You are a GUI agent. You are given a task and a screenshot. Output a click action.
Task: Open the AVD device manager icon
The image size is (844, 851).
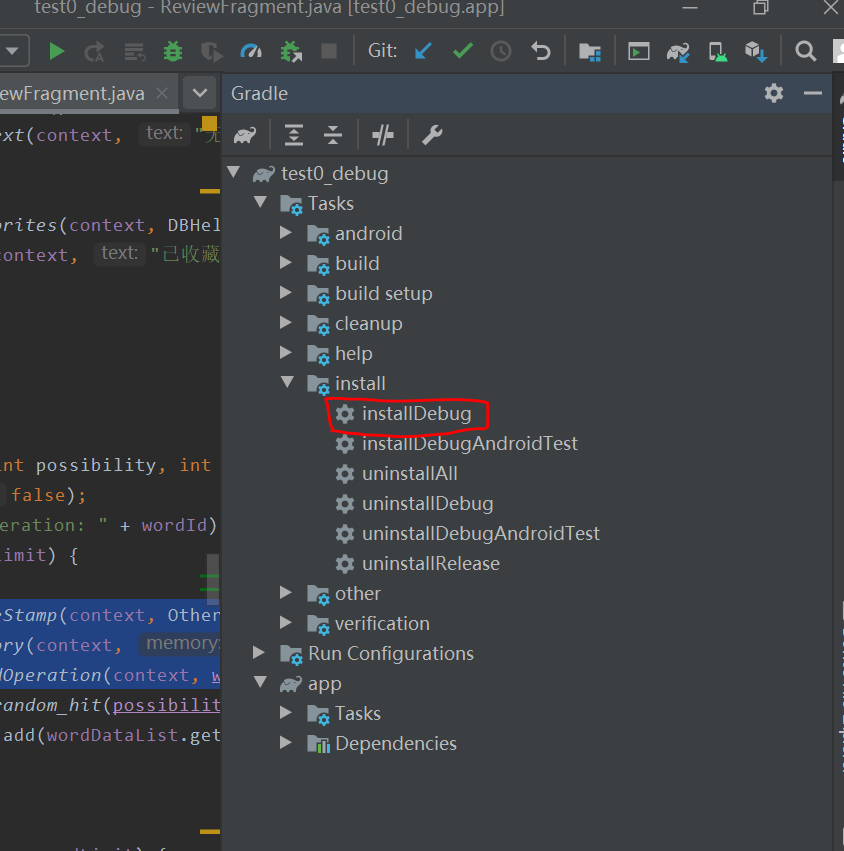718,51
